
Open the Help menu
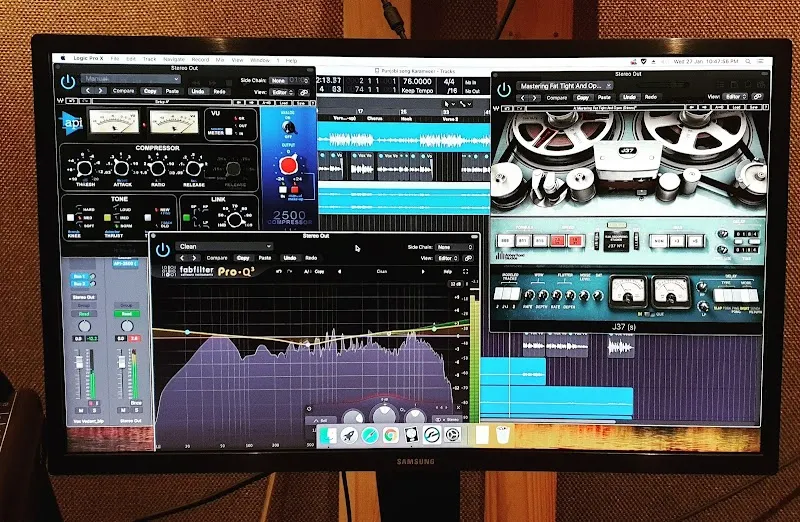(x=291, y=60)
